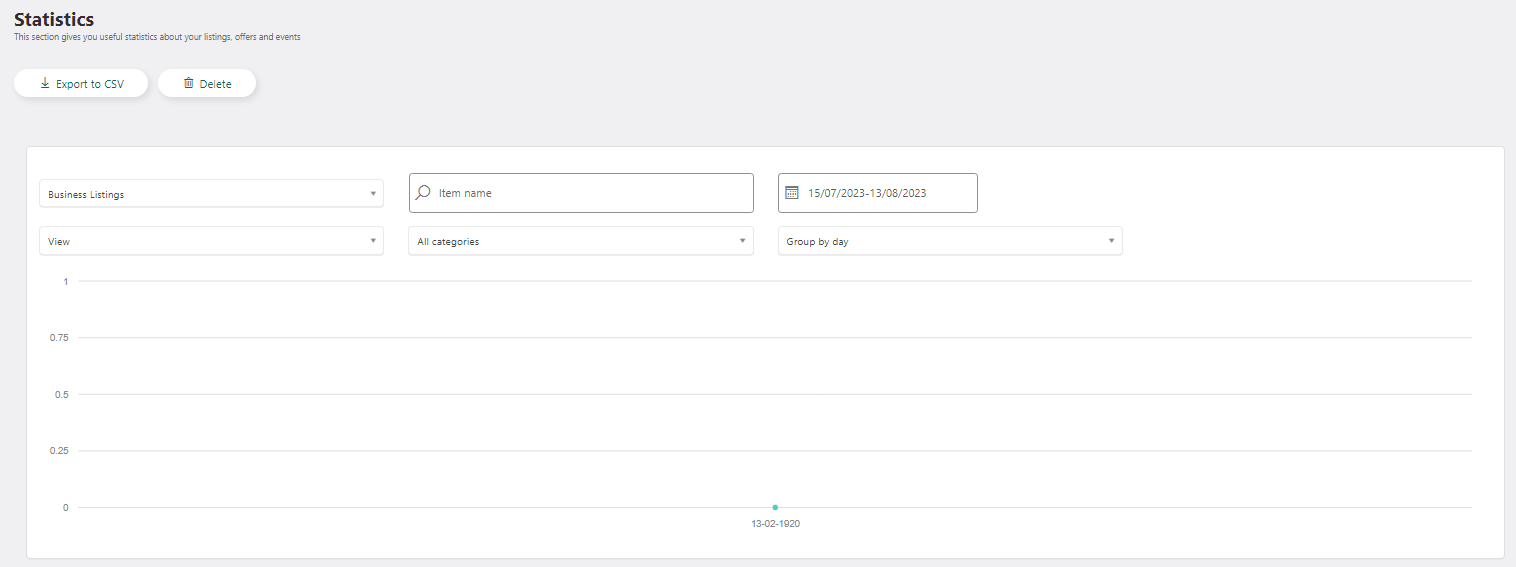Click the 0.5 y-axis label

coord(61,395)
